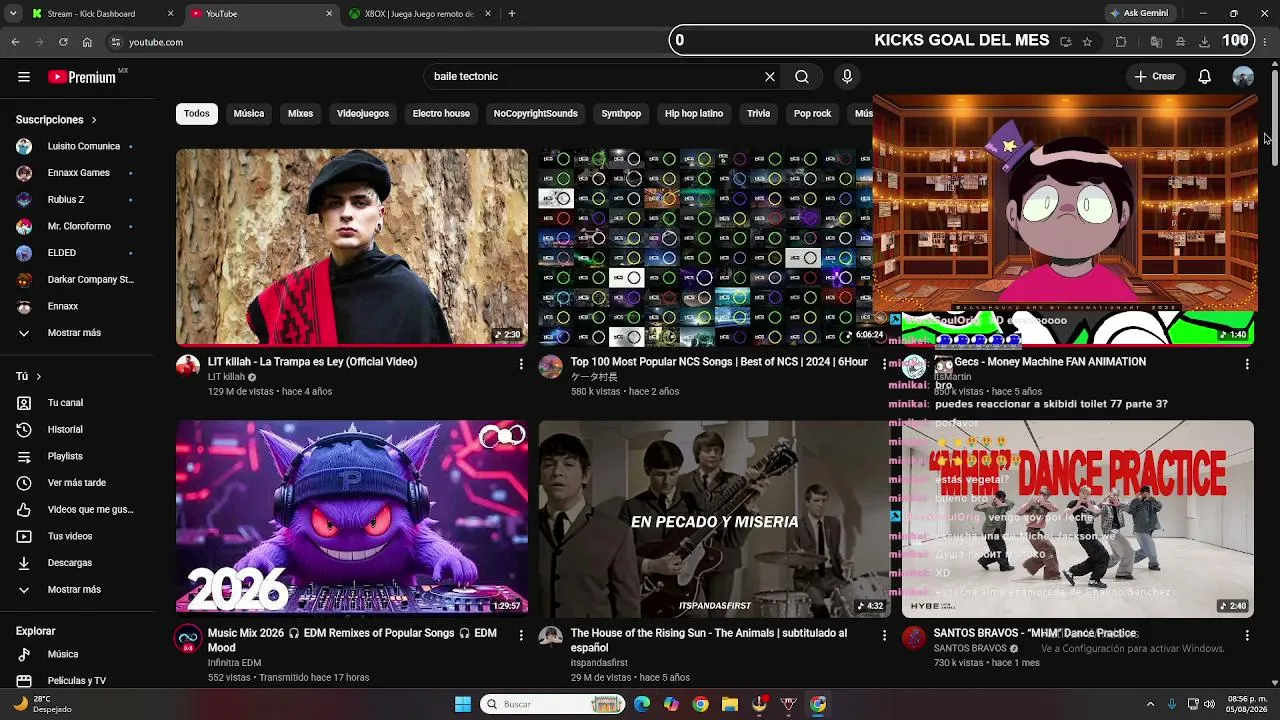Switch to the XBOX Juego remoto tab
1280x720 pixels.
click(x=419, y=14)
